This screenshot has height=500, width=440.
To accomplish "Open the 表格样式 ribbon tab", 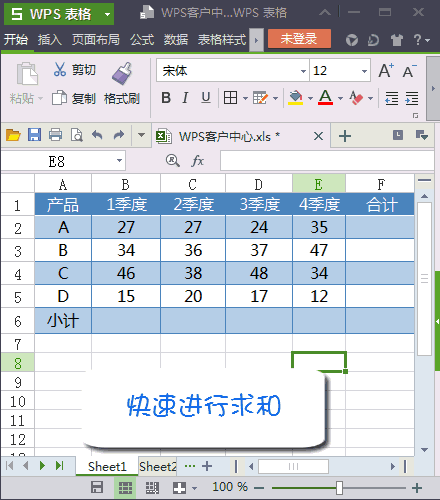I will click(x=222, y=40).
